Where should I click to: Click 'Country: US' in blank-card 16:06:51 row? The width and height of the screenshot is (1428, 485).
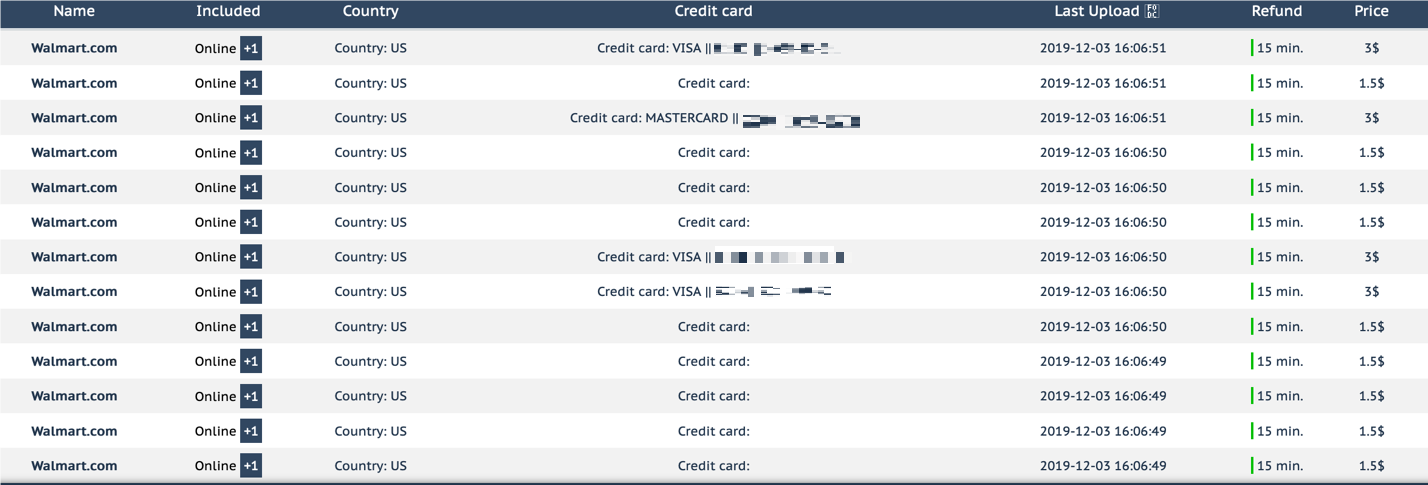370,83
